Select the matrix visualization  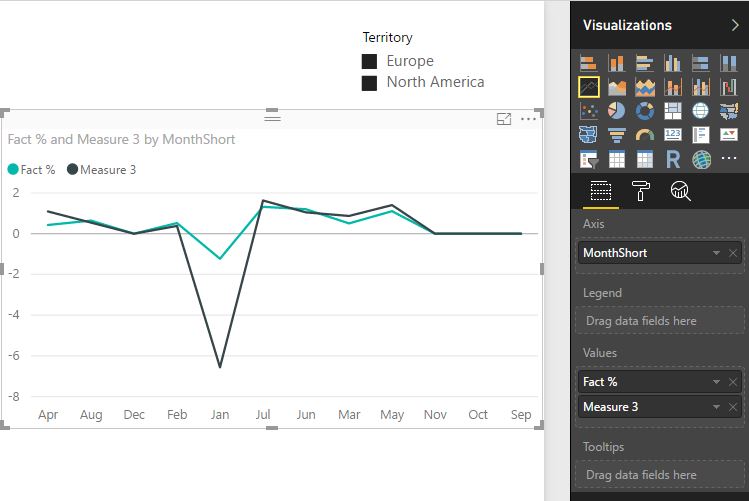[x=644, y=160]
